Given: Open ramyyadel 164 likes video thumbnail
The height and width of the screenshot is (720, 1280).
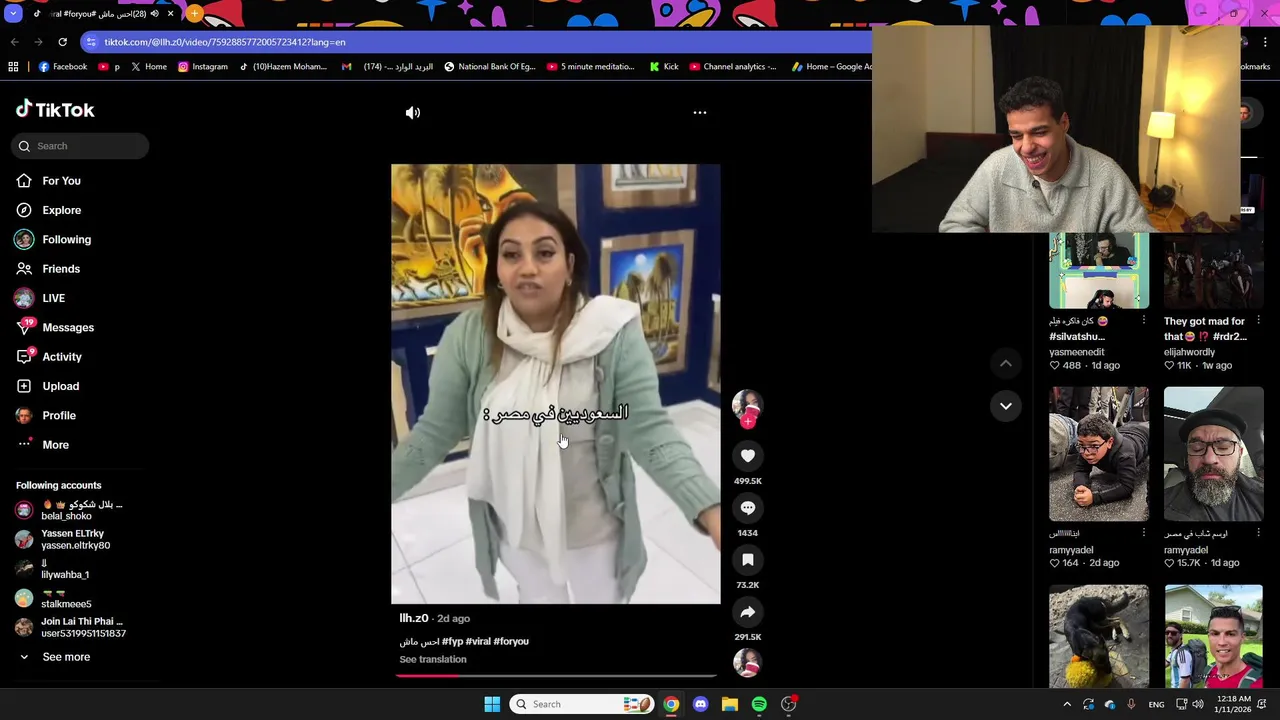Looking at the screenshot, I should 1099,454.
